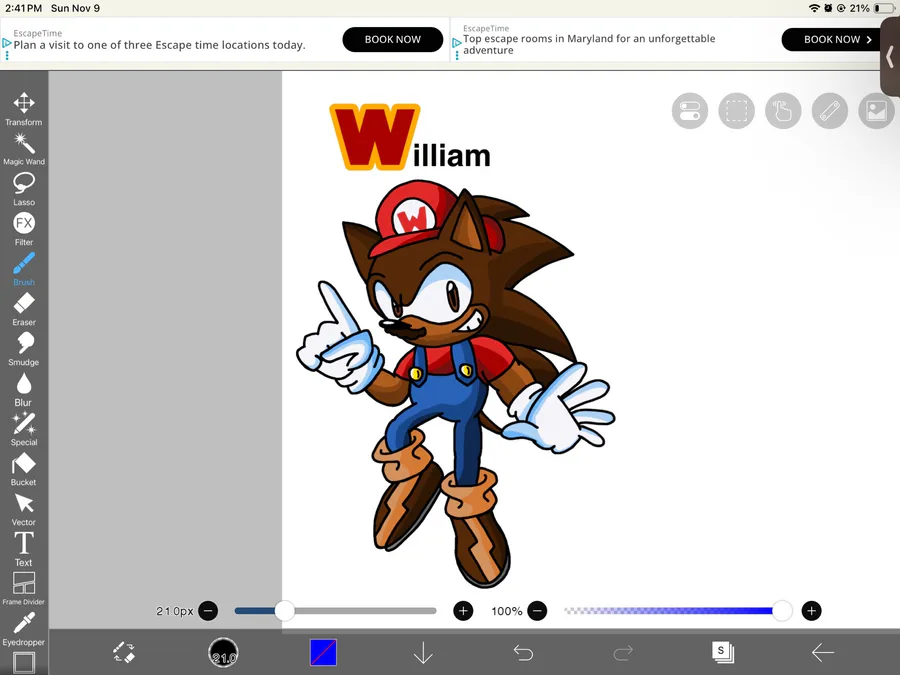Click the right ad AdChoices triangle icon
This screenshot has height=675, width=900.
457,43
